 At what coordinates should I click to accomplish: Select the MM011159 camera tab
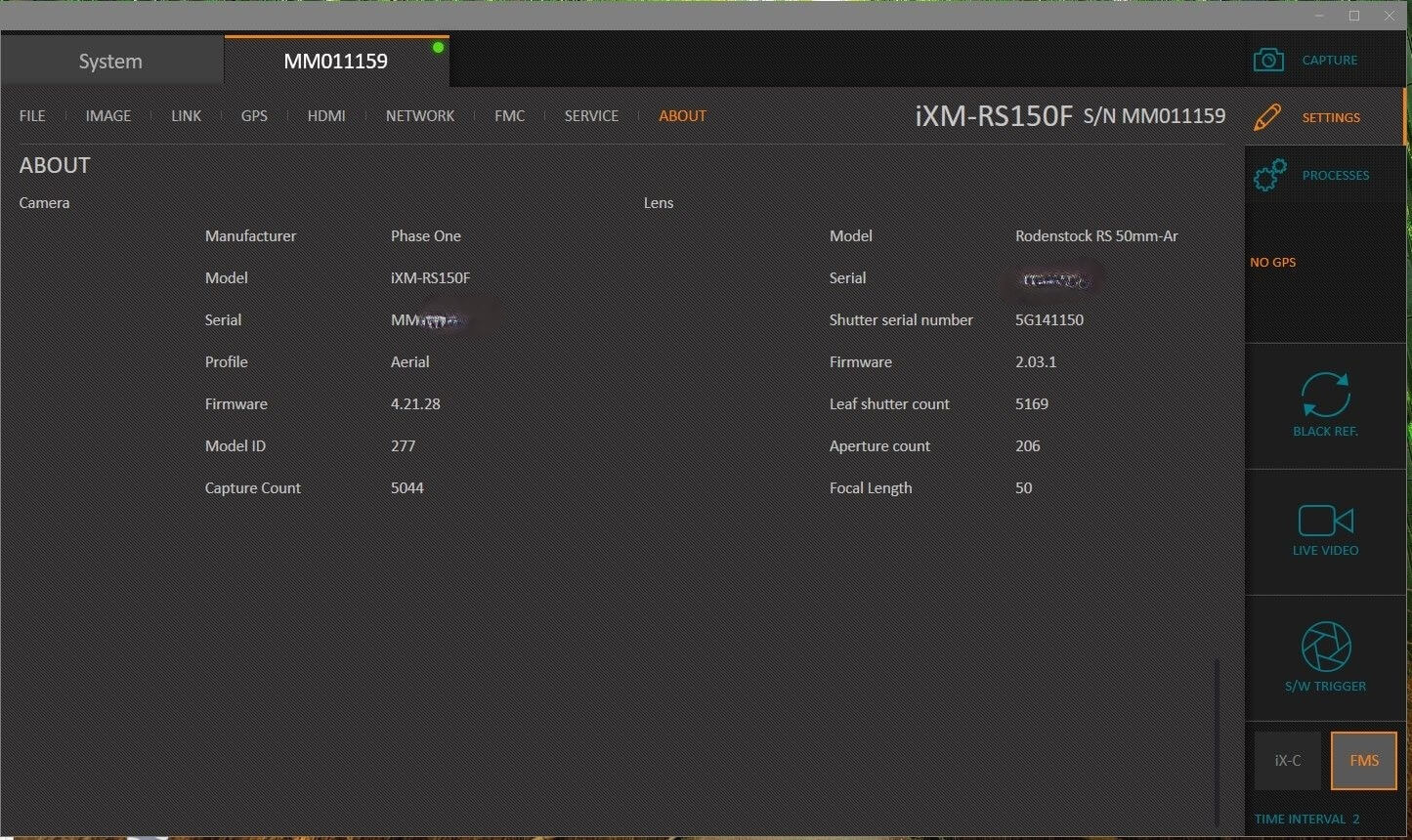coord(336,61)
